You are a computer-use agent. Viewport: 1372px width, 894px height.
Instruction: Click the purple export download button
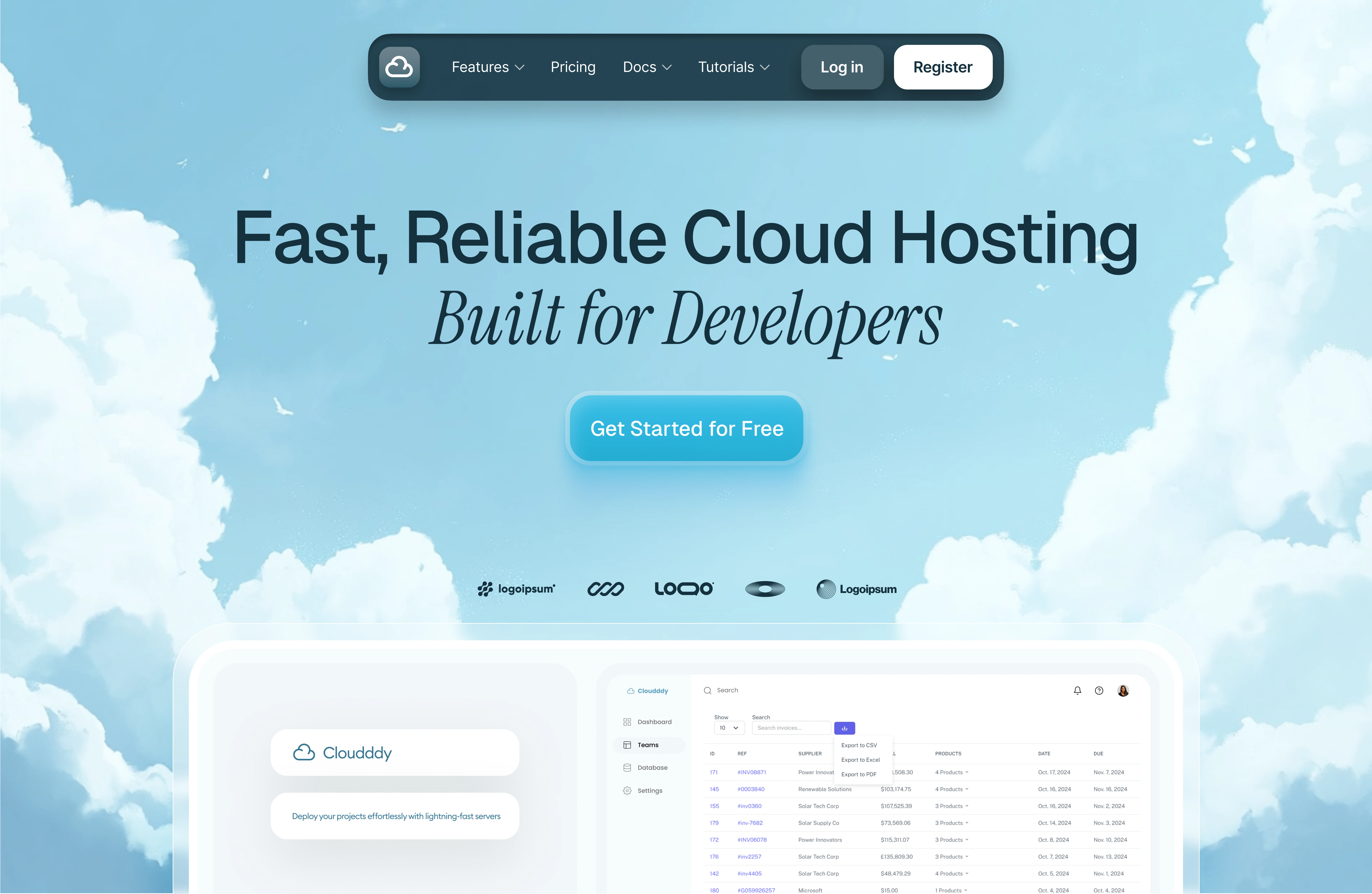[x=844, y=728]
